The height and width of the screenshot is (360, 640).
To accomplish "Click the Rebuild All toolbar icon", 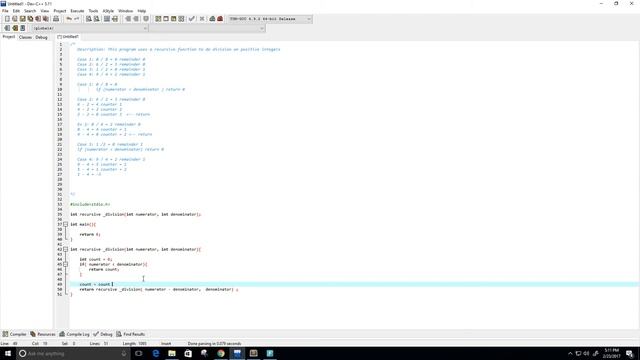I will [x=181, y=19].
